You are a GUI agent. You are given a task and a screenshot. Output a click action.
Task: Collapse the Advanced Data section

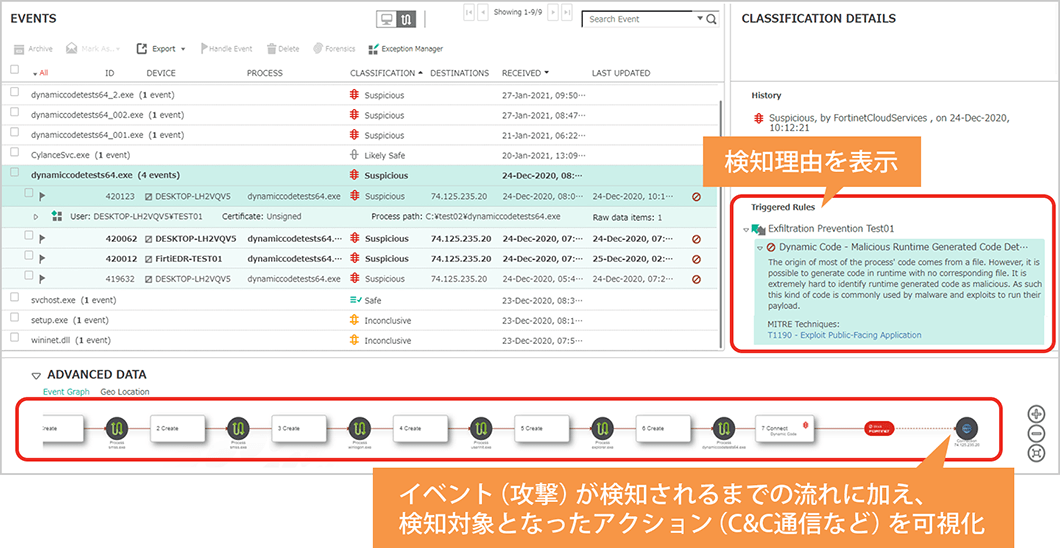pos(36,375)
